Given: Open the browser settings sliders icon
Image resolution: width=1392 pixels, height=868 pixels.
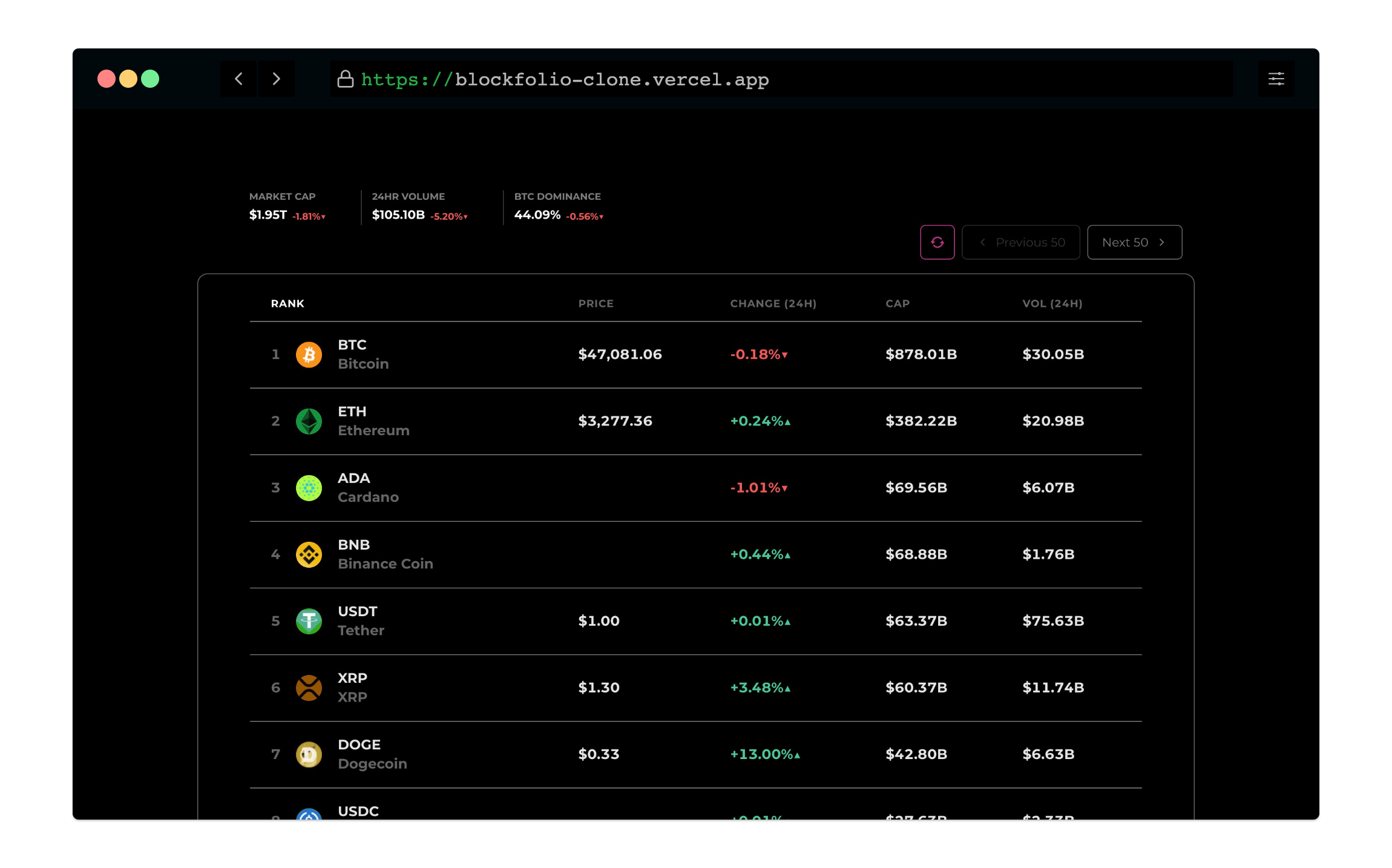Looking at the screenshot, I should click(1276, 79).
